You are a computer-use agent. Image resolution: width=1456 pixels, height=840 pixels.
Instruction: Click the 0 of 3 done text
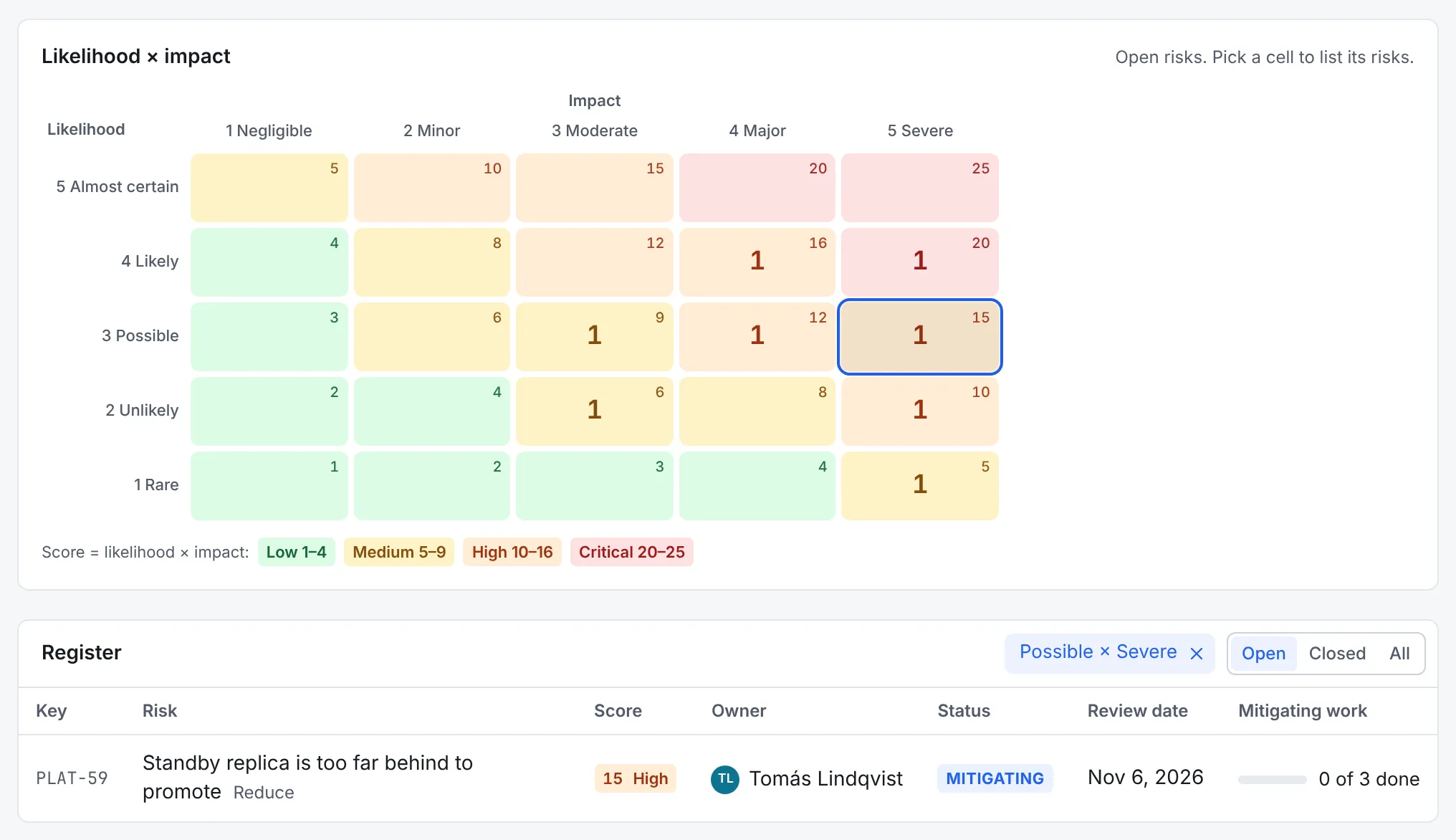tap(1369, 779)
